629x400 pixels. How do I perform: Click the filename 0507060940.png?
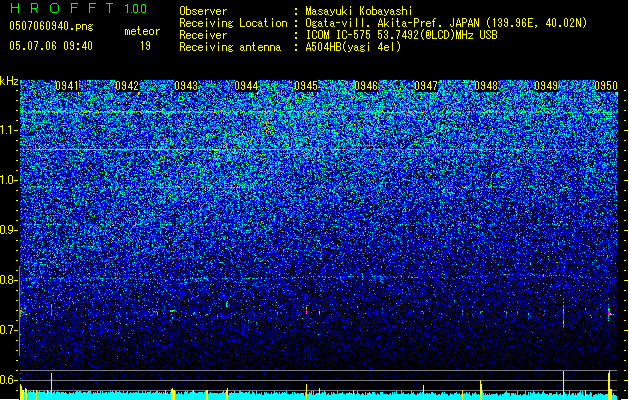[x=51, y=26]
